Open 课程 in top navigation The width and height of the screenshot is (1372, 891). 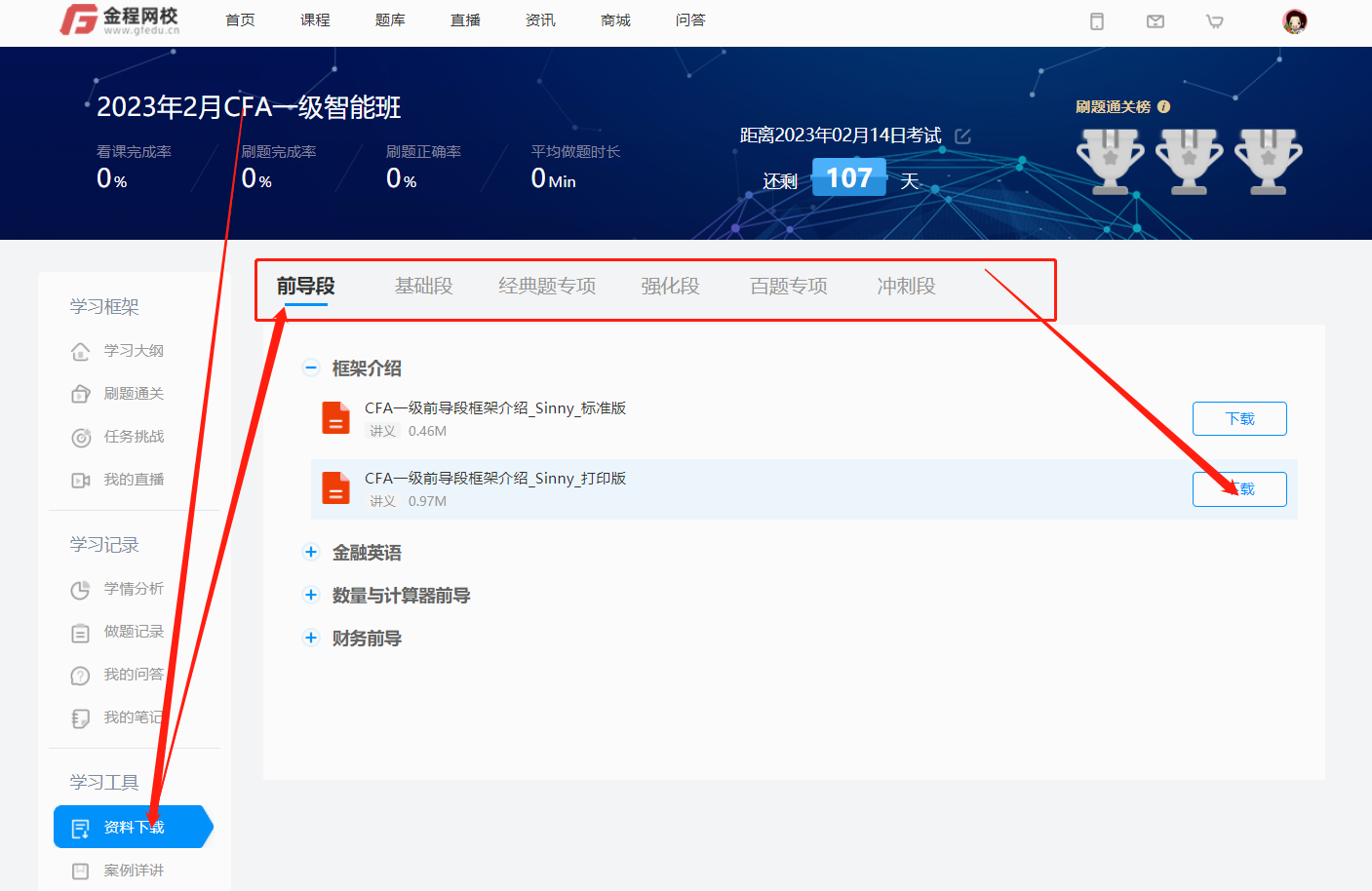(315, 20)
